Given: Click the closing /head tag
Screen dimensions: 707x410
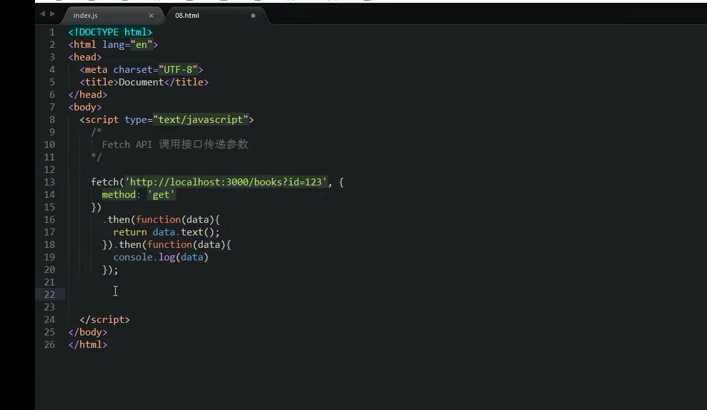Looking at the screenshot, I should [x=87, y=95].
